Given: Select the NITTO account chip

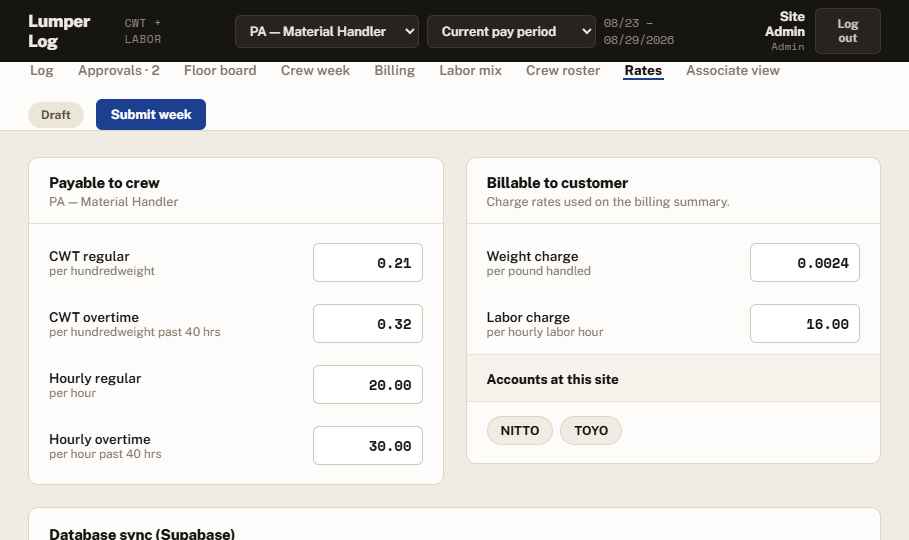Looking at the screenshot, I should point(520,430).
